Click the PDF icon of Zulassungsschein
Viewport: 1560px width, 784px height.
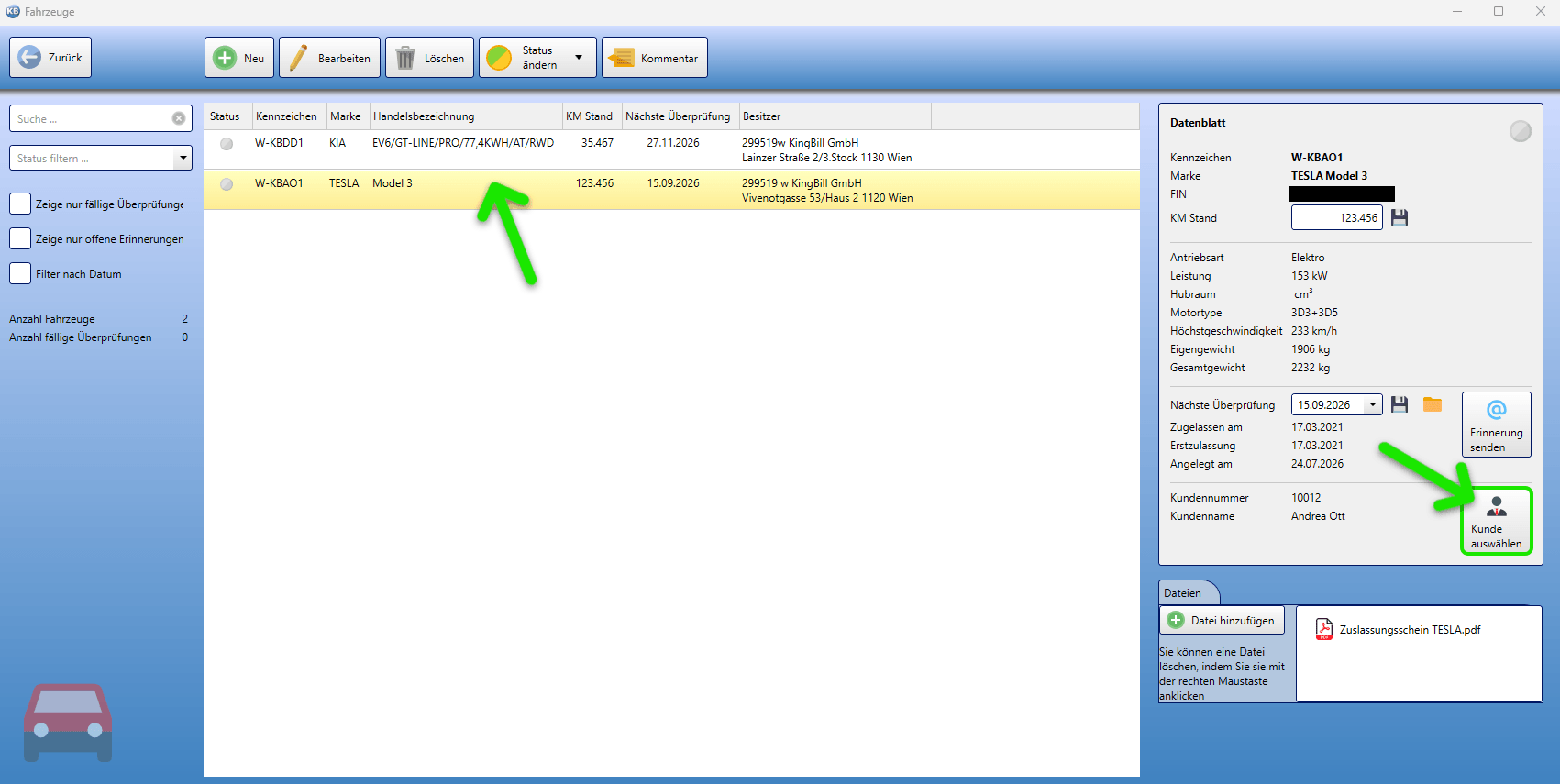coord(1323,629)
